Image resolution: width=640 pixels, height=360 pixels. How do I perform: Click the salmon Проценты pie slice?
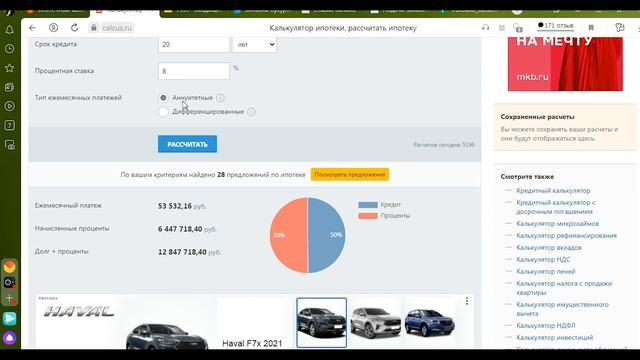click(x=289, y=235)
